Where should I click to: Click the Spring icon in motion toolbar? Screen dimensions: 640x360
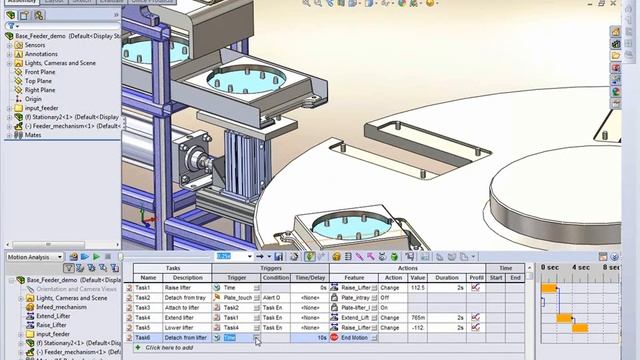point(348,257)
